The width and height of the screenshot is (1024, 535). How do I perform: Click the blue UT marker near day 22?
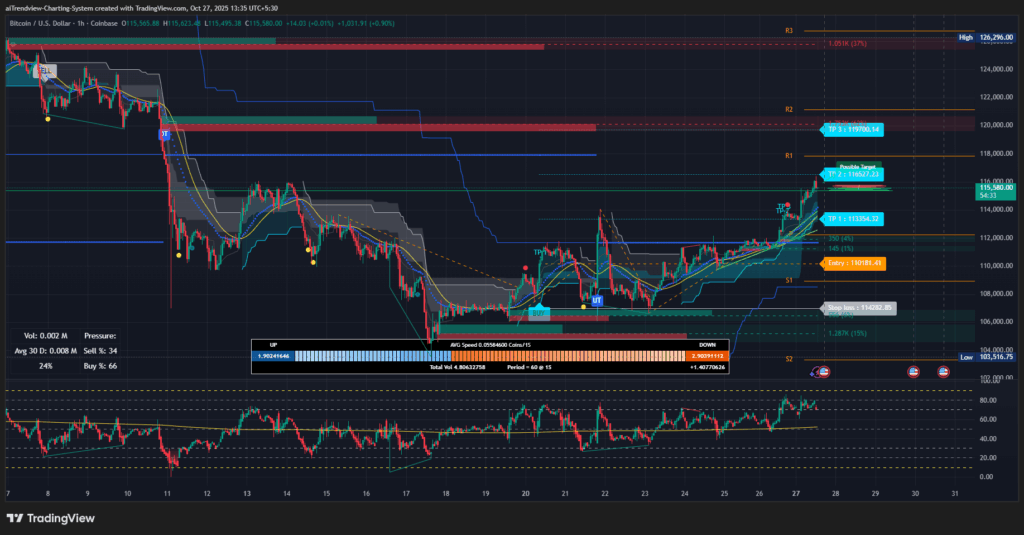click(x=596, y=299)
